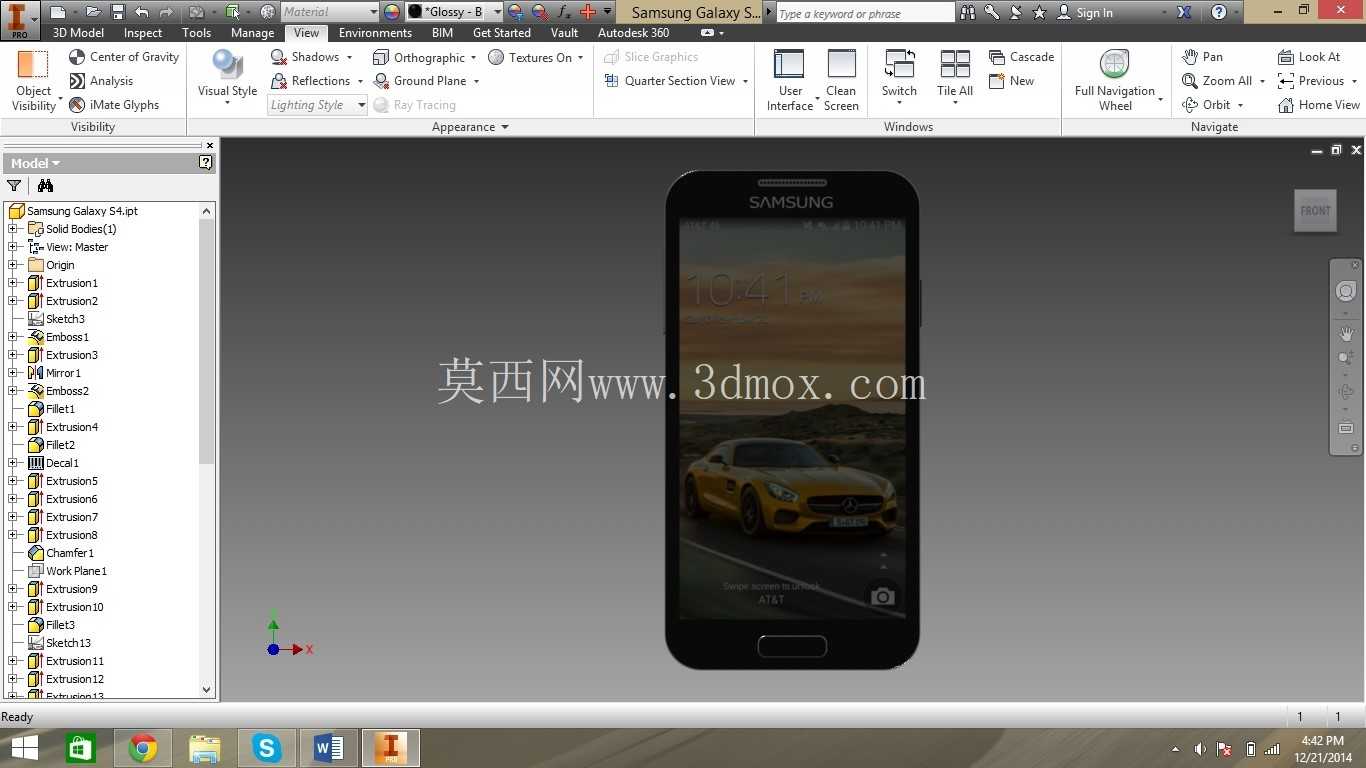Open the Get Started tab
This screenshot has height=768, width=1366.
coord(502,33)
